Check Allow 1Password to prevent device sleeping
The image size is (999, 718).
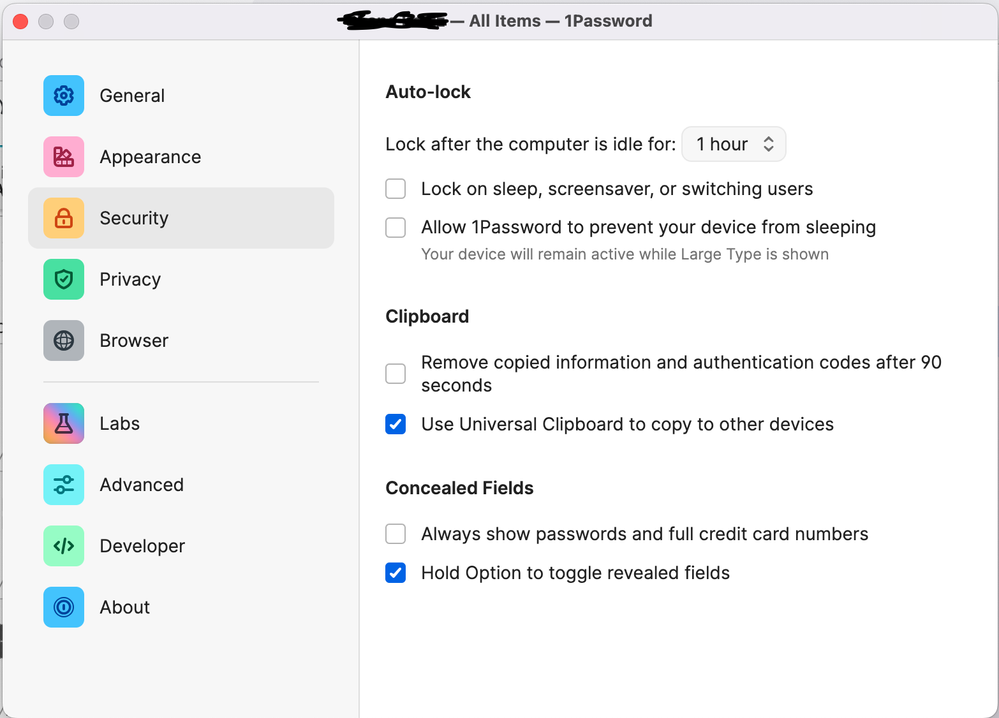[x=396, y=227]
